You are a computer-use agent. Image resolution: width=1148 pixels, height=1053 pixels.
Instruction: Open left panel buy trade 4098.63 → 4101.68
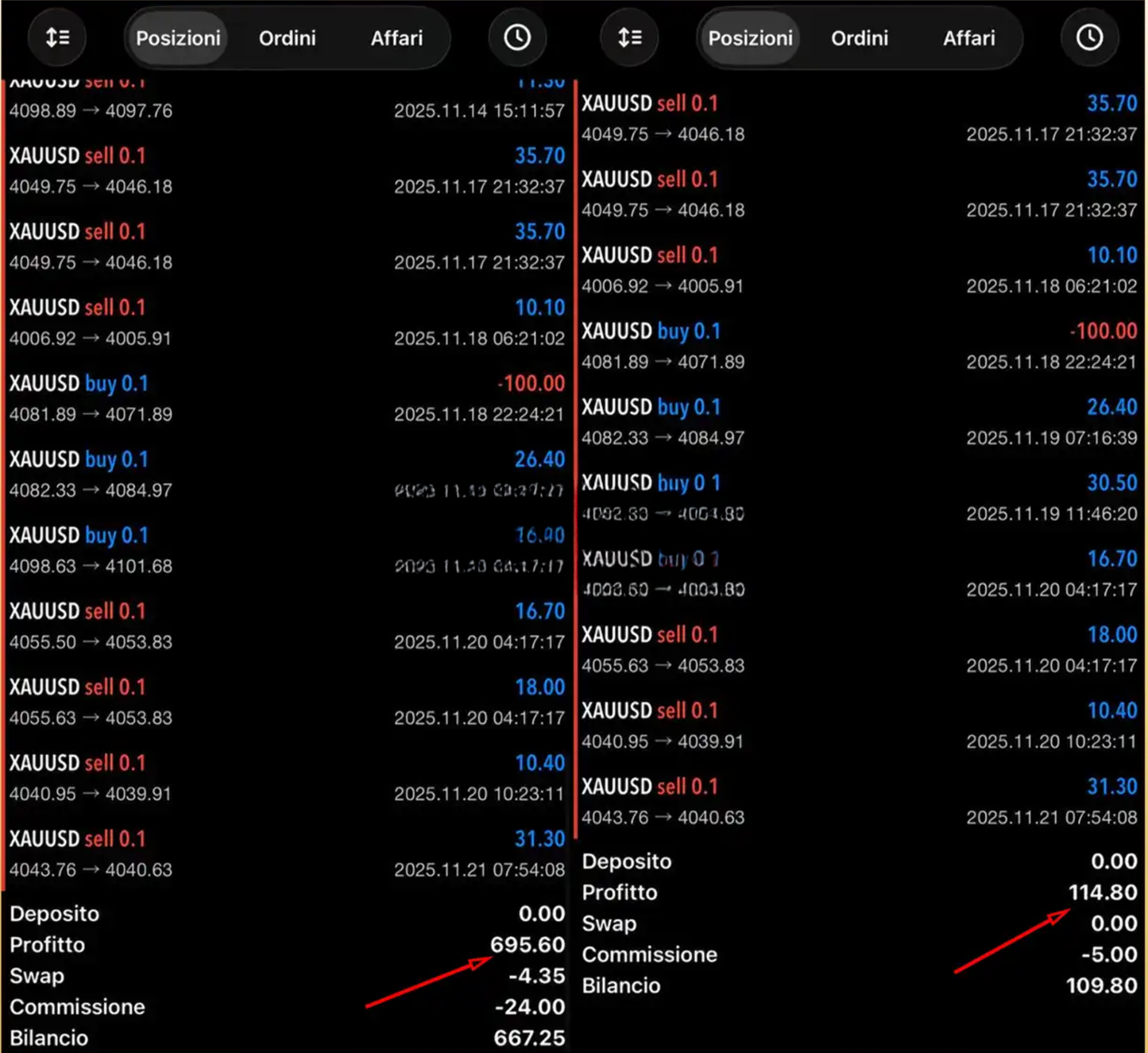(286, 550)
